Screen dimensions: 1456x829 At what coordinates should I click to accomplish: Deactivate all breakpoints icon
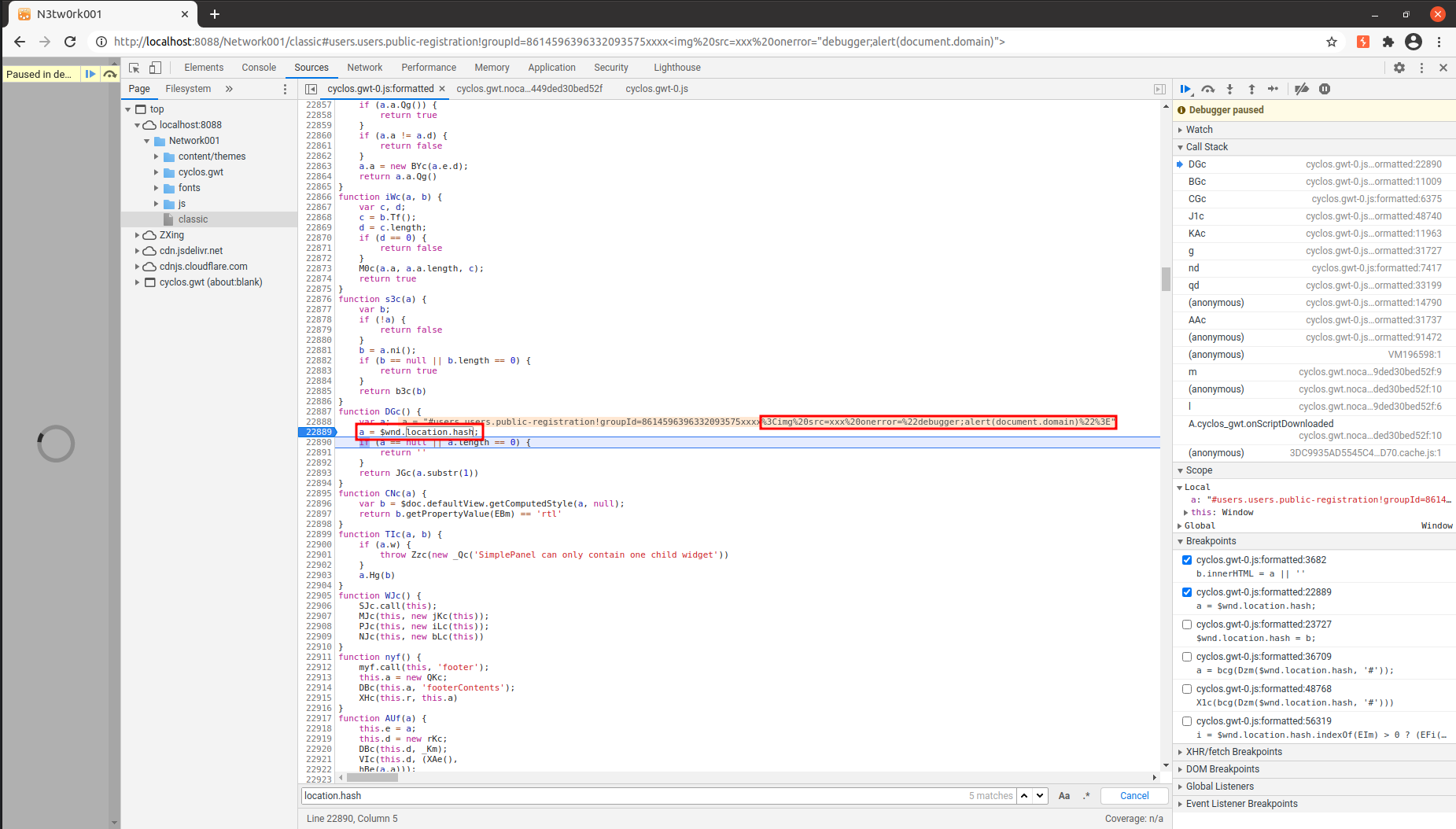point(1302,89)
